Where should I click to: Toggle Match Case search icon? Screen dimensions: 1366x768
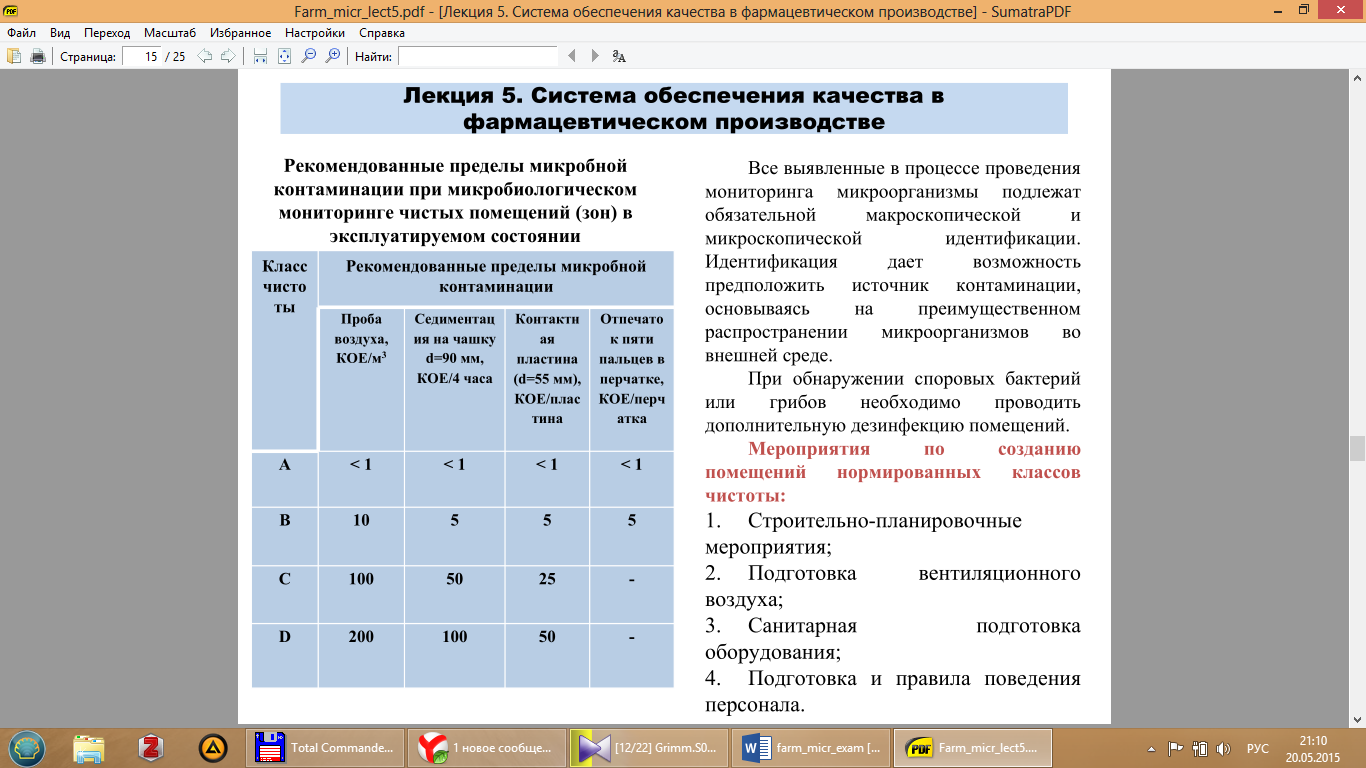click(619, 56)
